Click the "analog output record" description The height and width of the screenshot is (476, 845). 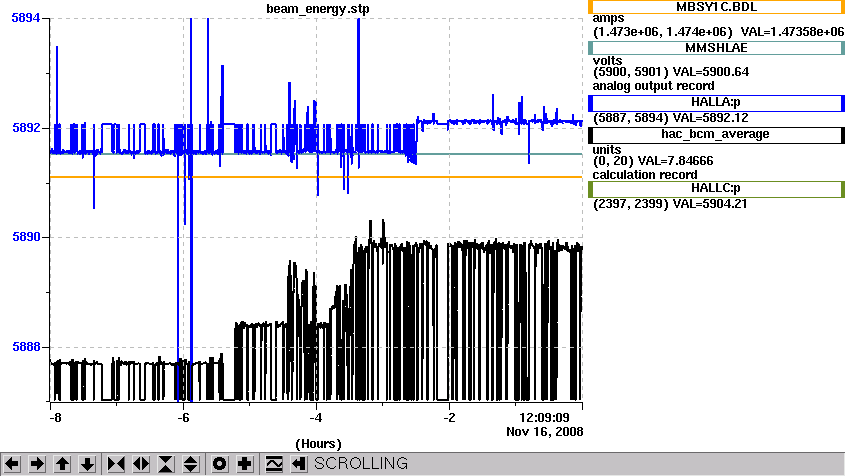tap(654, 86)
